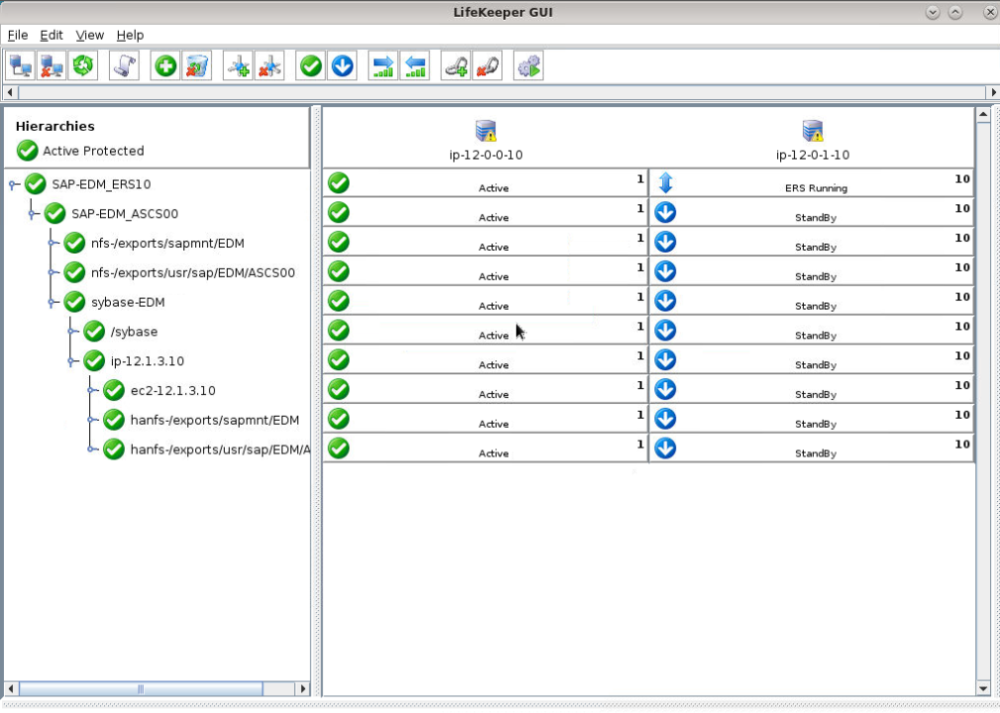Image resolution: width=1000 pixels, height=713 pixels.
Task: Select the /sybase resource in hierarchy tree
Action: [134, 332]
